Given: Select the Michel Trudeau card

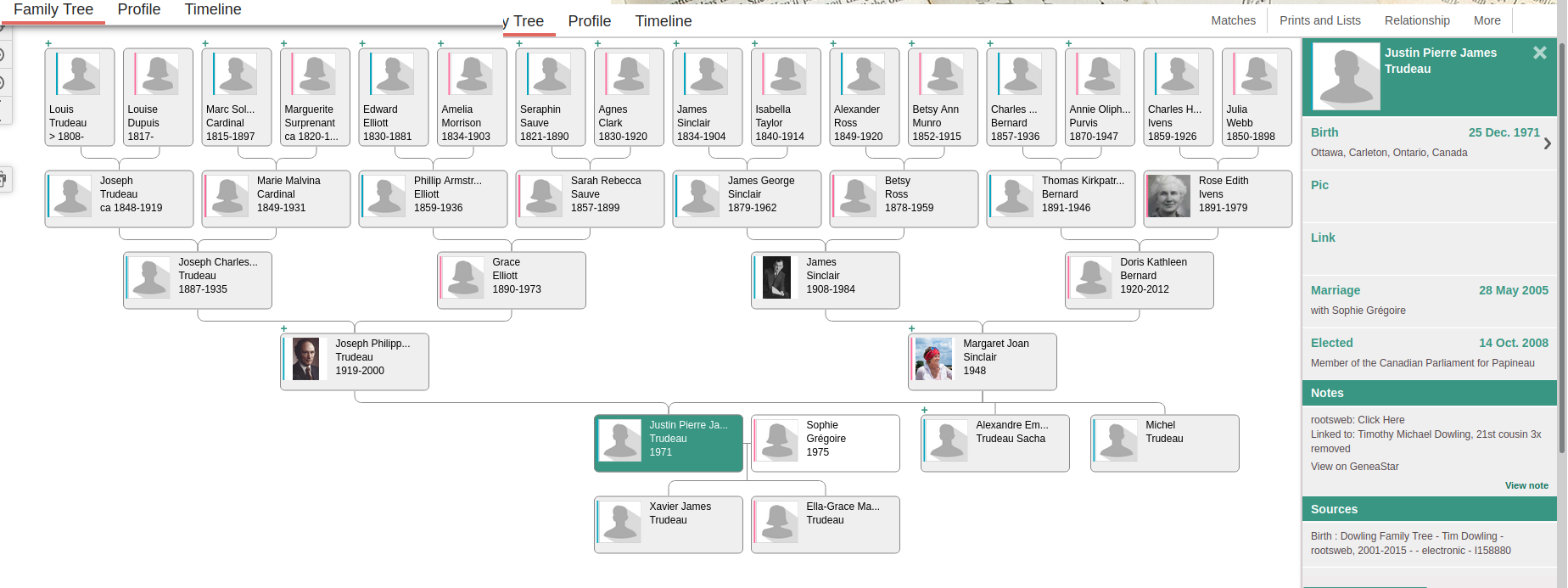Looking at the screenshot, I should 1164,443.
